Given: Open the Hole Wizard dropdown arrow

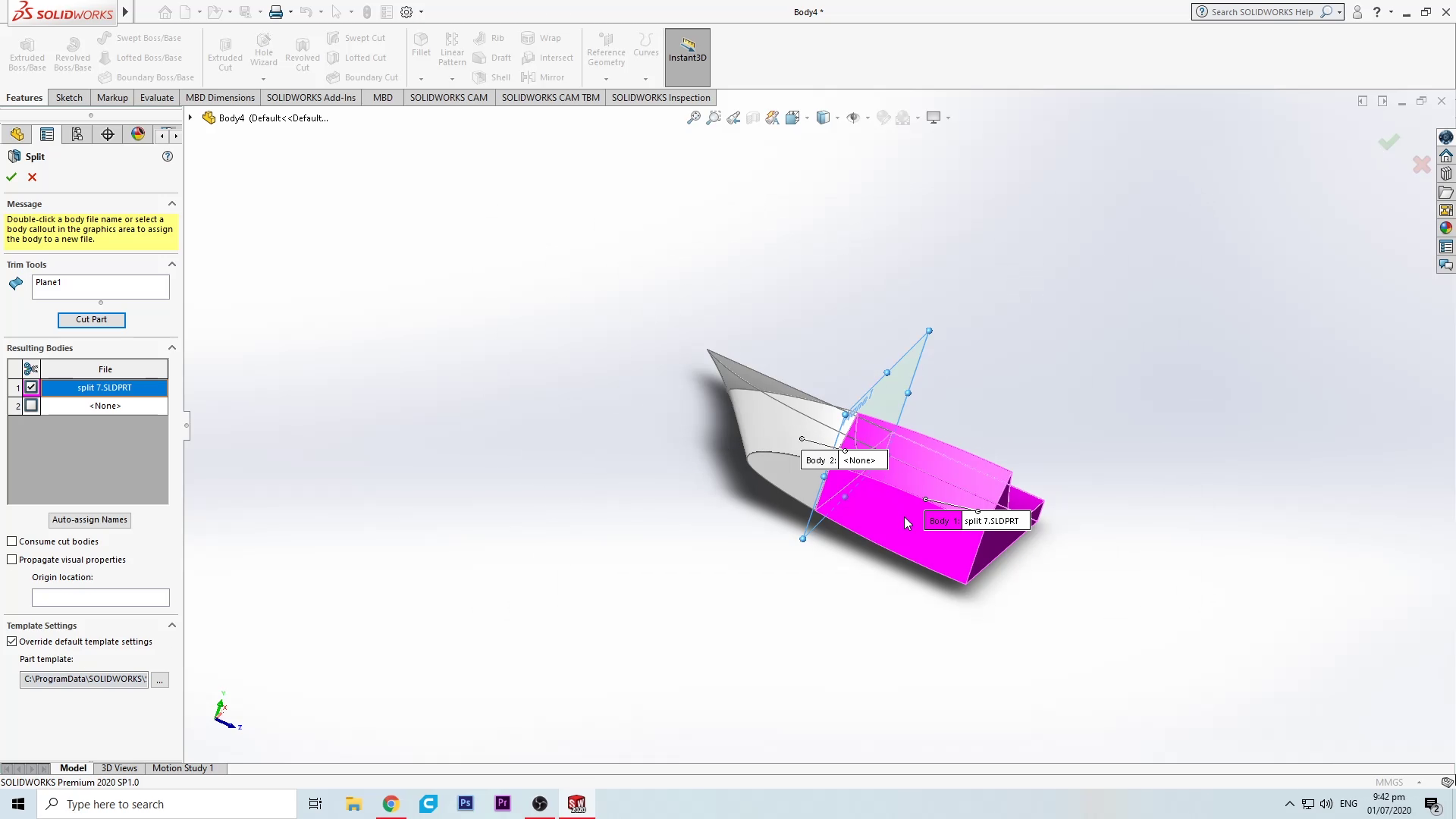Looking at the screenshot, I should (263, 79).
